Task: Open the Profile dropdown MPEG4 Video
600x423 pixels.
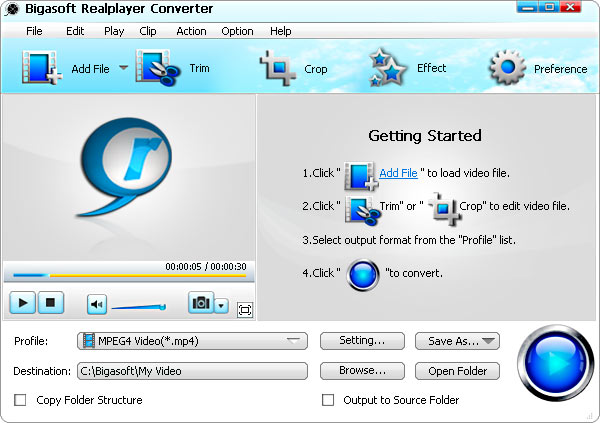Action: (x=192, y=341)
